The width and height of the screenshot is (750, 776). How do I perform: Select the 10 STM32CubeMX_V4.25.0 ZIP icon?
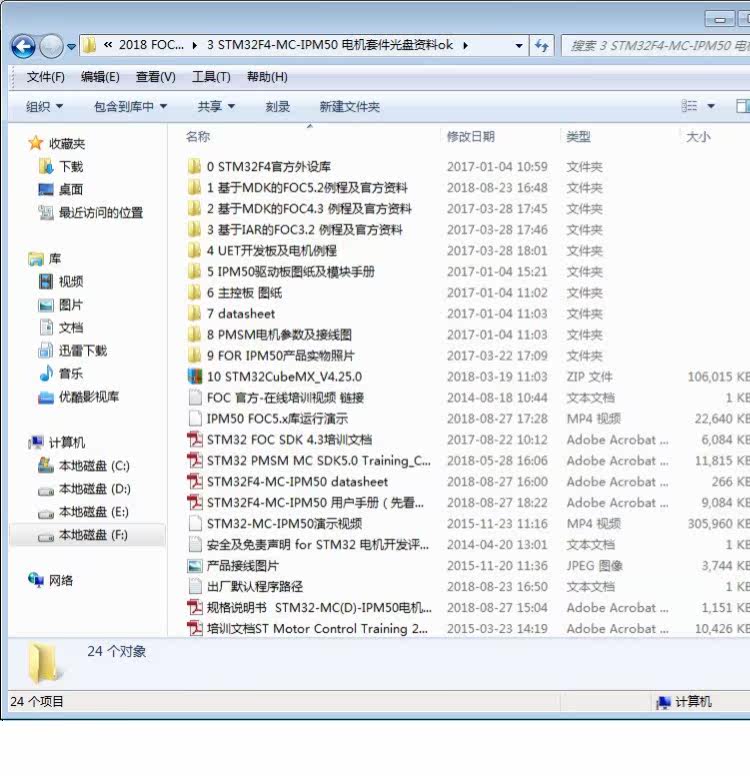[195, 376]
